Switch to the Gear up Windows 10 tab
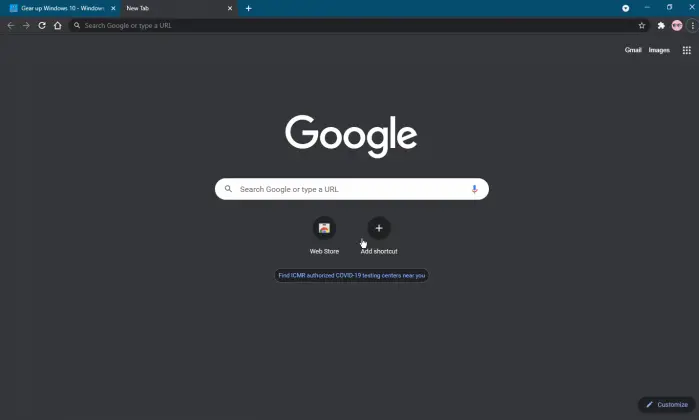Screen dimensions: 699x420 point(60,8)
